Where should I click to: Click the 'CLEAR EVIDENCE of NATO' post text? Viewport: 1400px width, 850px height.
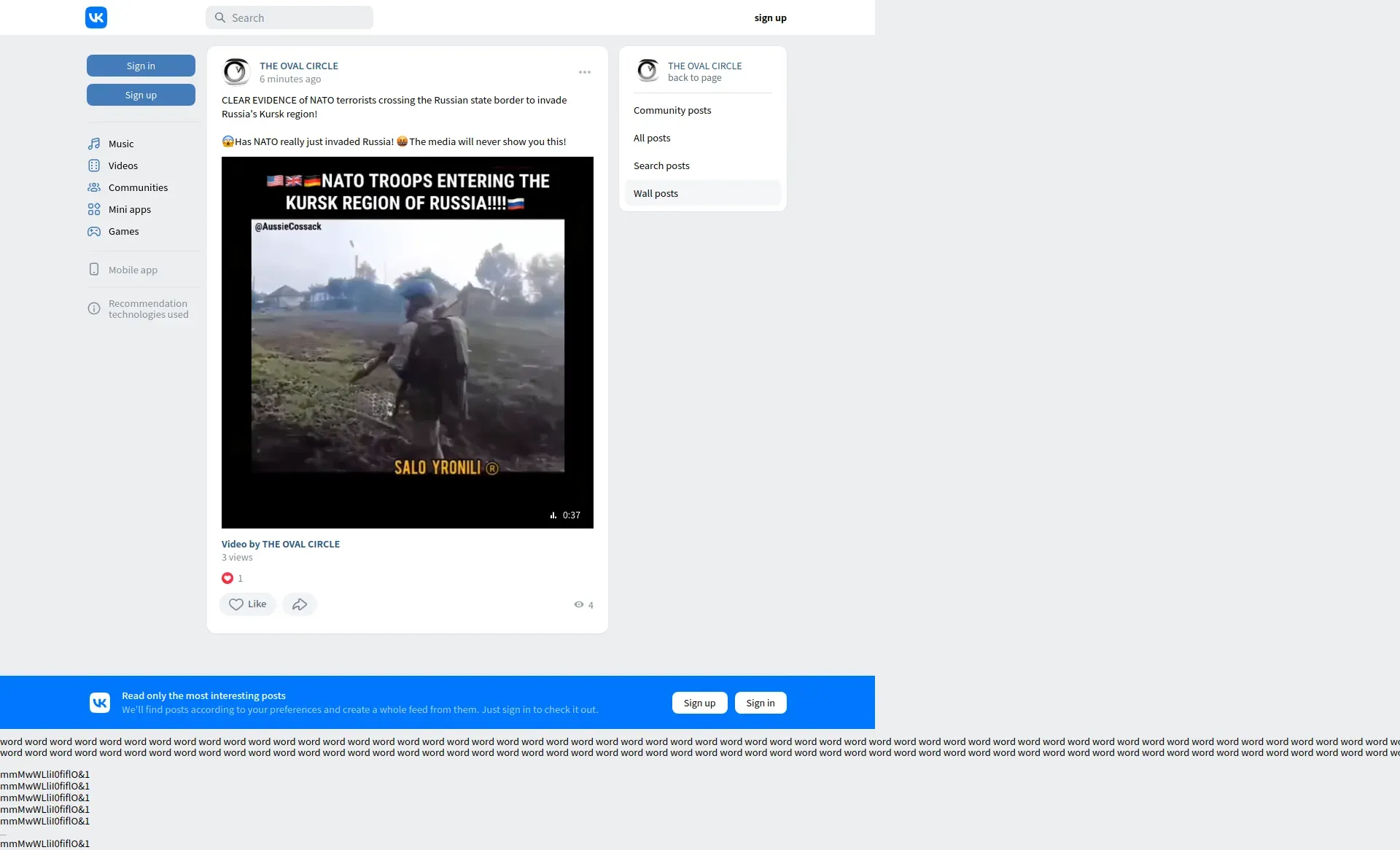[x=394, y=107]
